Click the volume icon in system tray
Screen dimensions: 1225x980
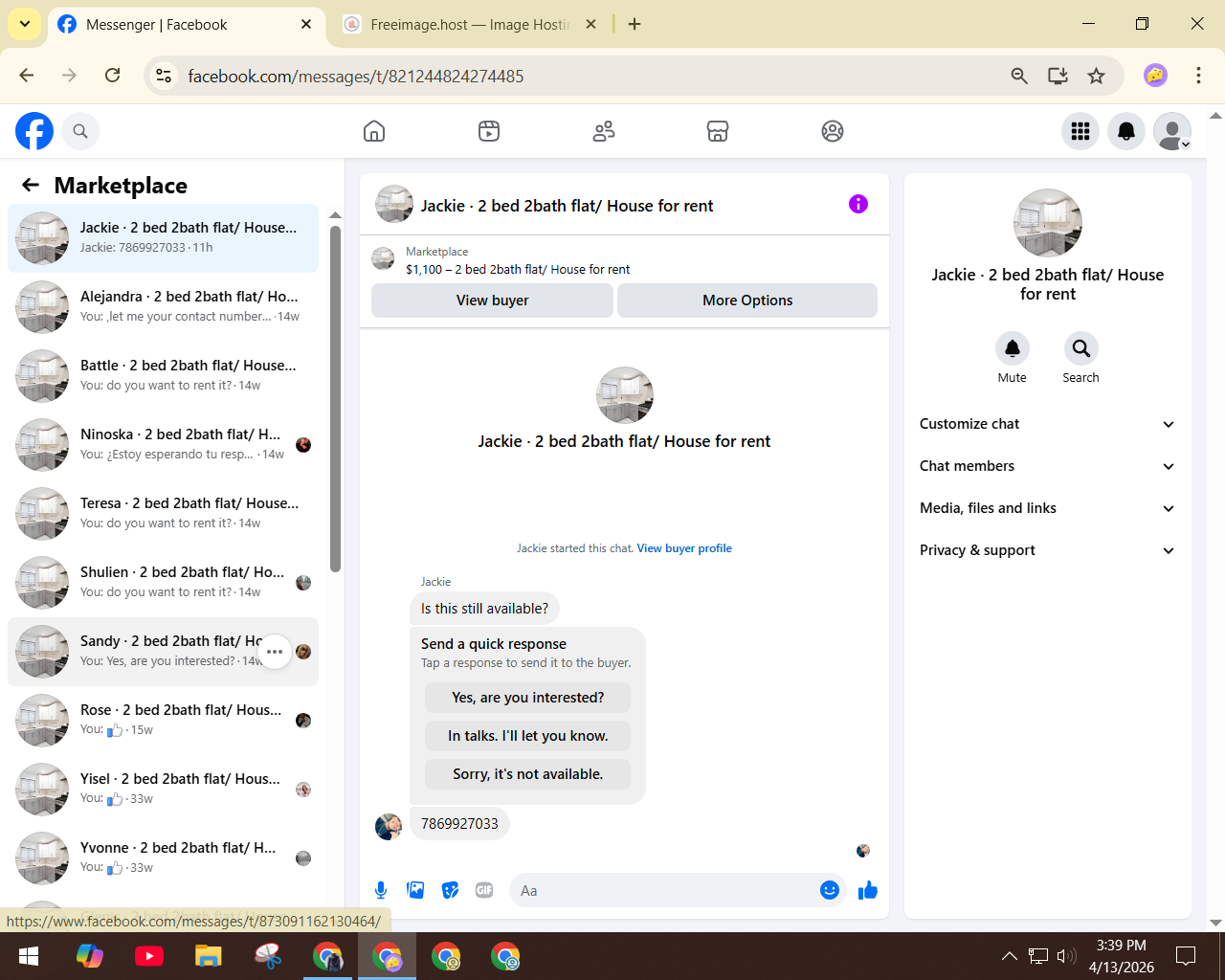click(x=1066, y=955)
